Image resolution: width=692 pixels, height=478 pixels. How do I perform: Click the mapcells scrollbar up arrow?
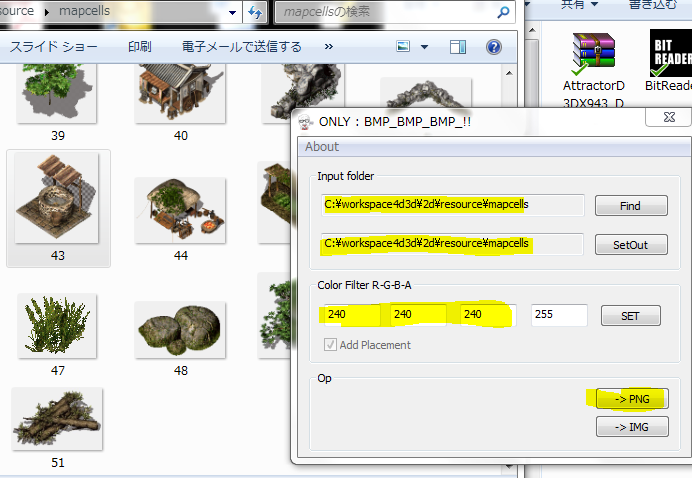point(509,73)
